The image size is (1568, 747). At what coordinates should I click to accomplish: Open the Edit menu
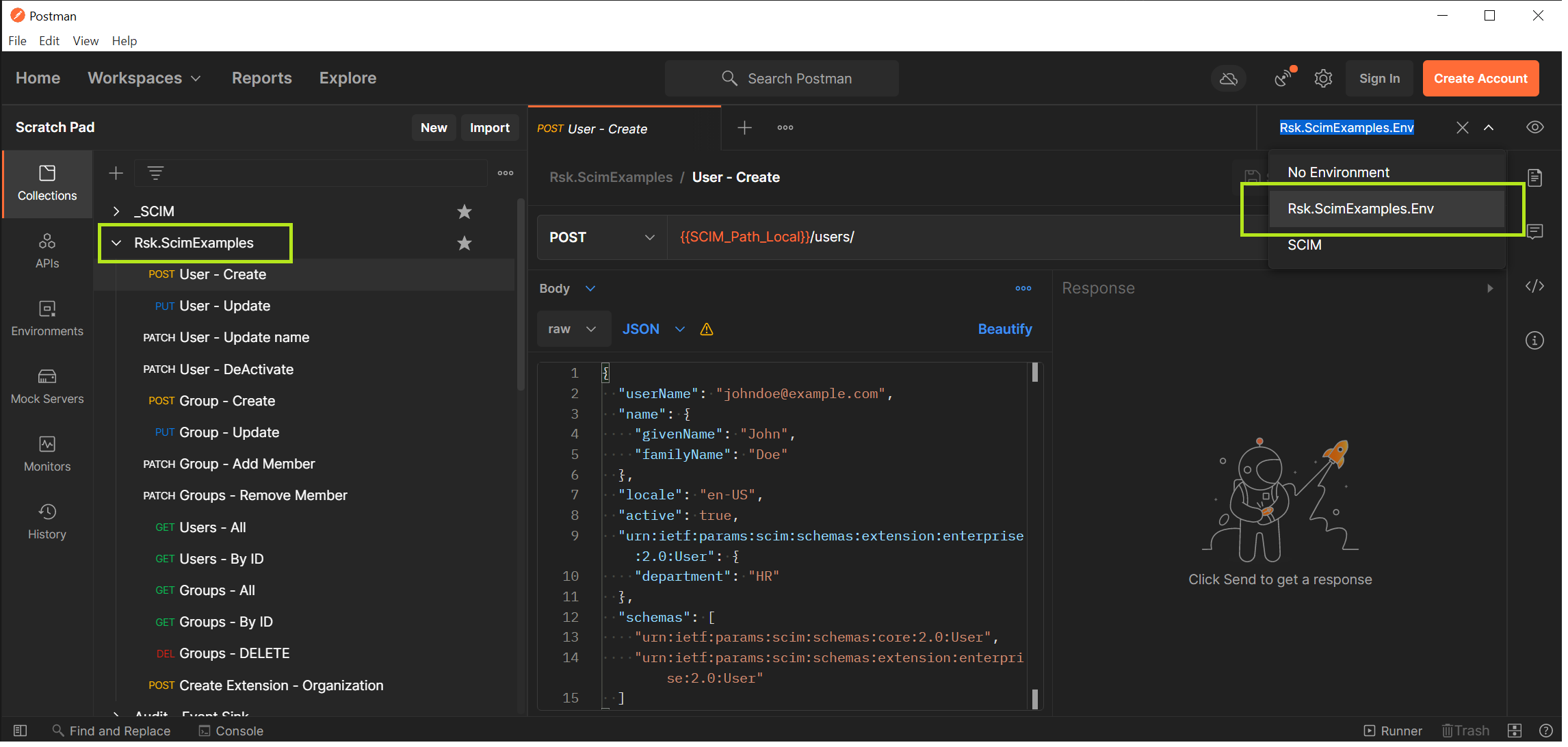tap(49, 41)
